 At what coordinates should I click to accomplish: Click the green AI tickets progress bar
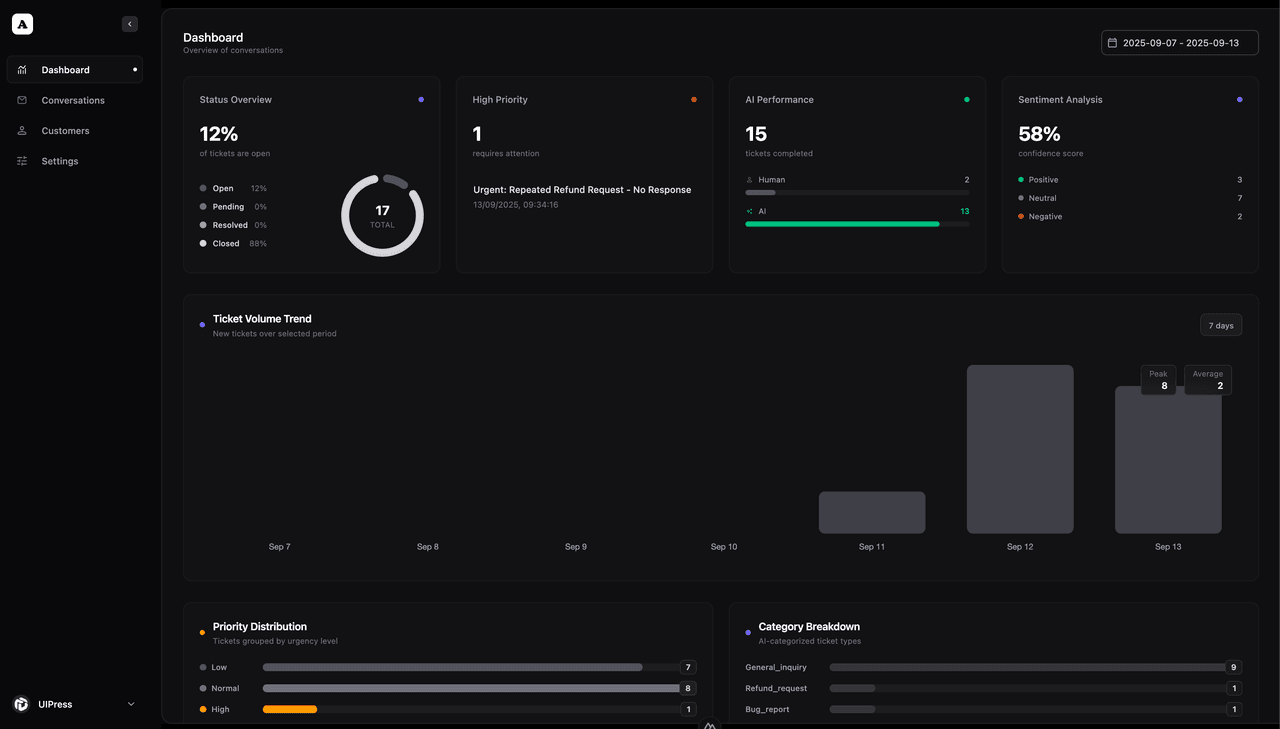pos(843,224)
